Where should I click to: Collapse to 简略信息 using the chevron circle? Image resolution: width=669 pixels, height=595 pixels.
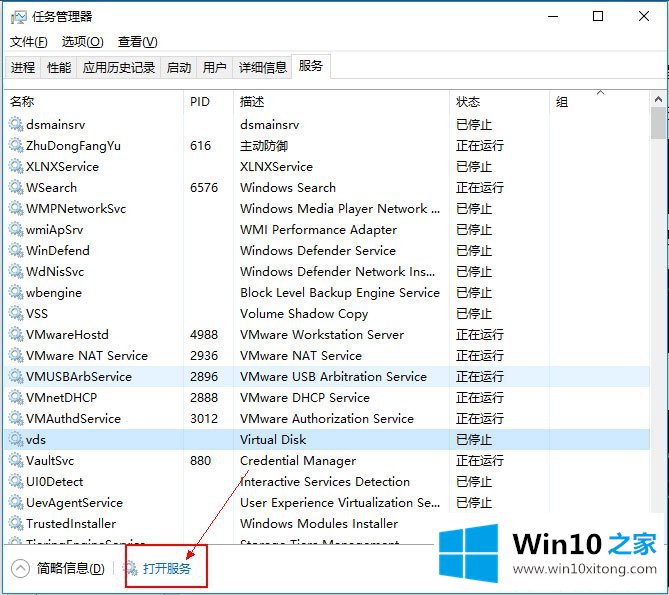pyautogui.click(x=20, y=568)
